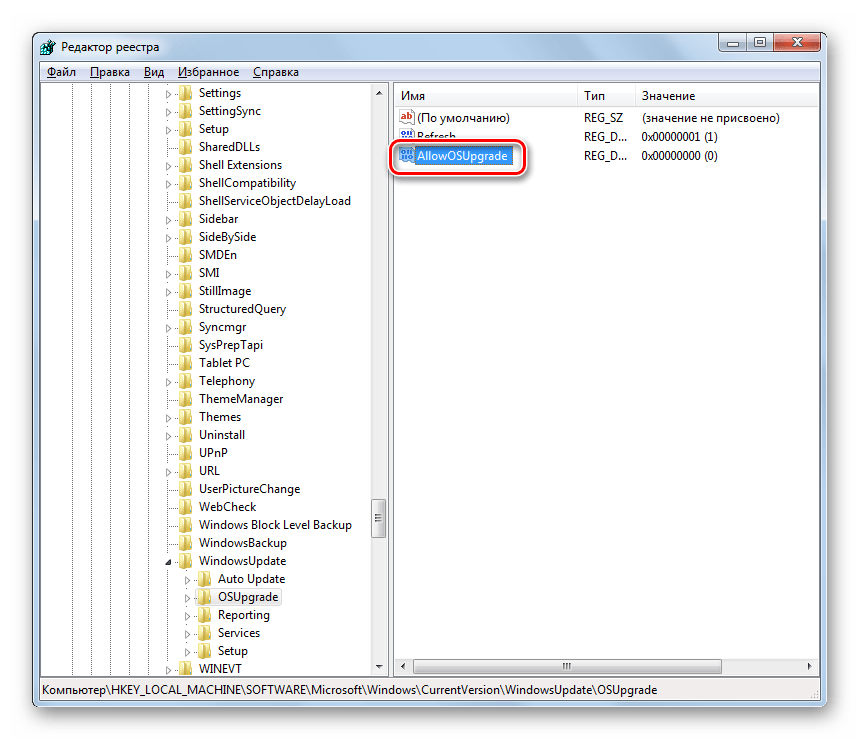Click the tree pane vertical scrollbar thumb
860x740 pixels.
379,518
